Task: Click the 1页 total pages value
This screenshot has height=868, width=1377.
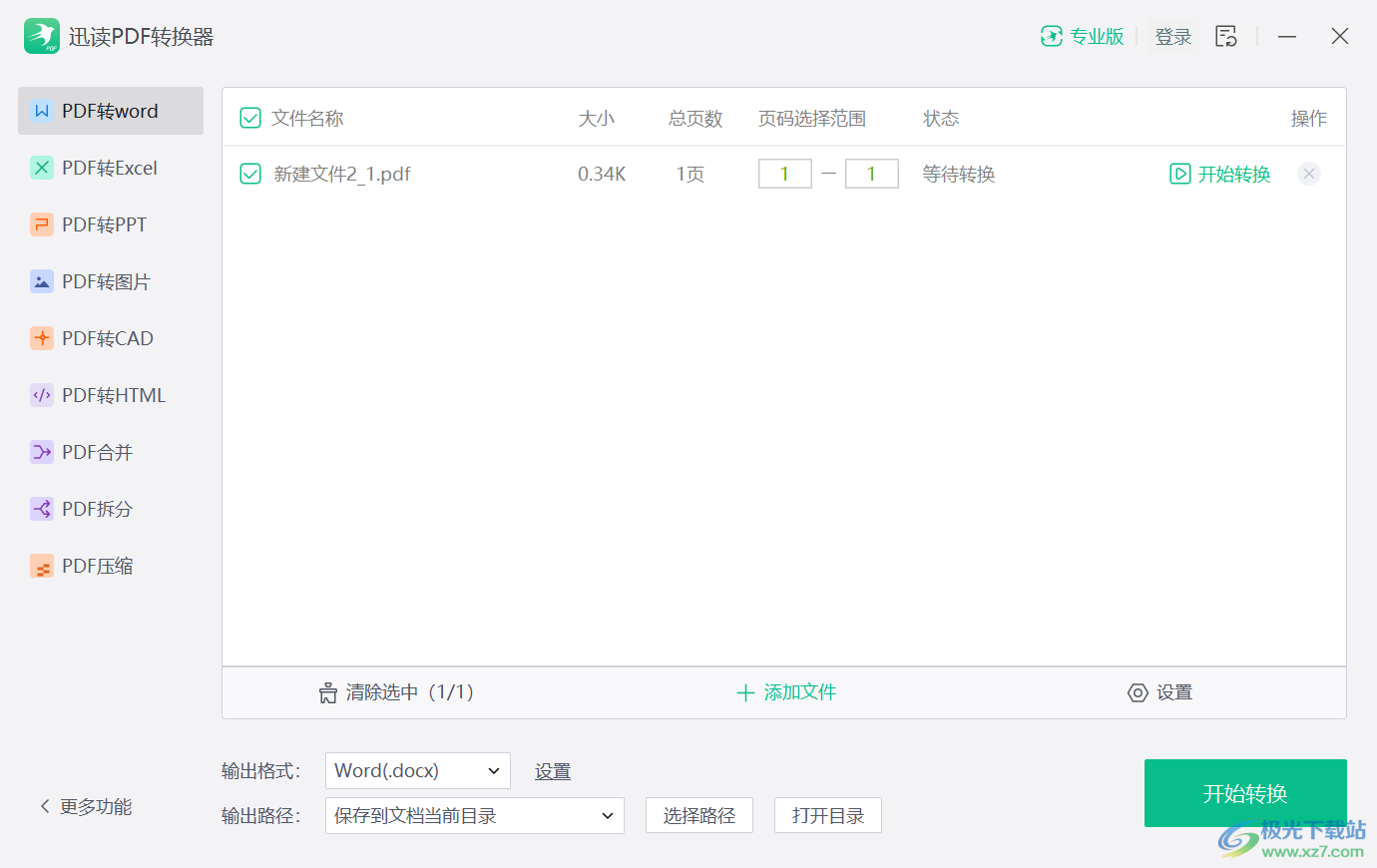Action: click(690, 175)
